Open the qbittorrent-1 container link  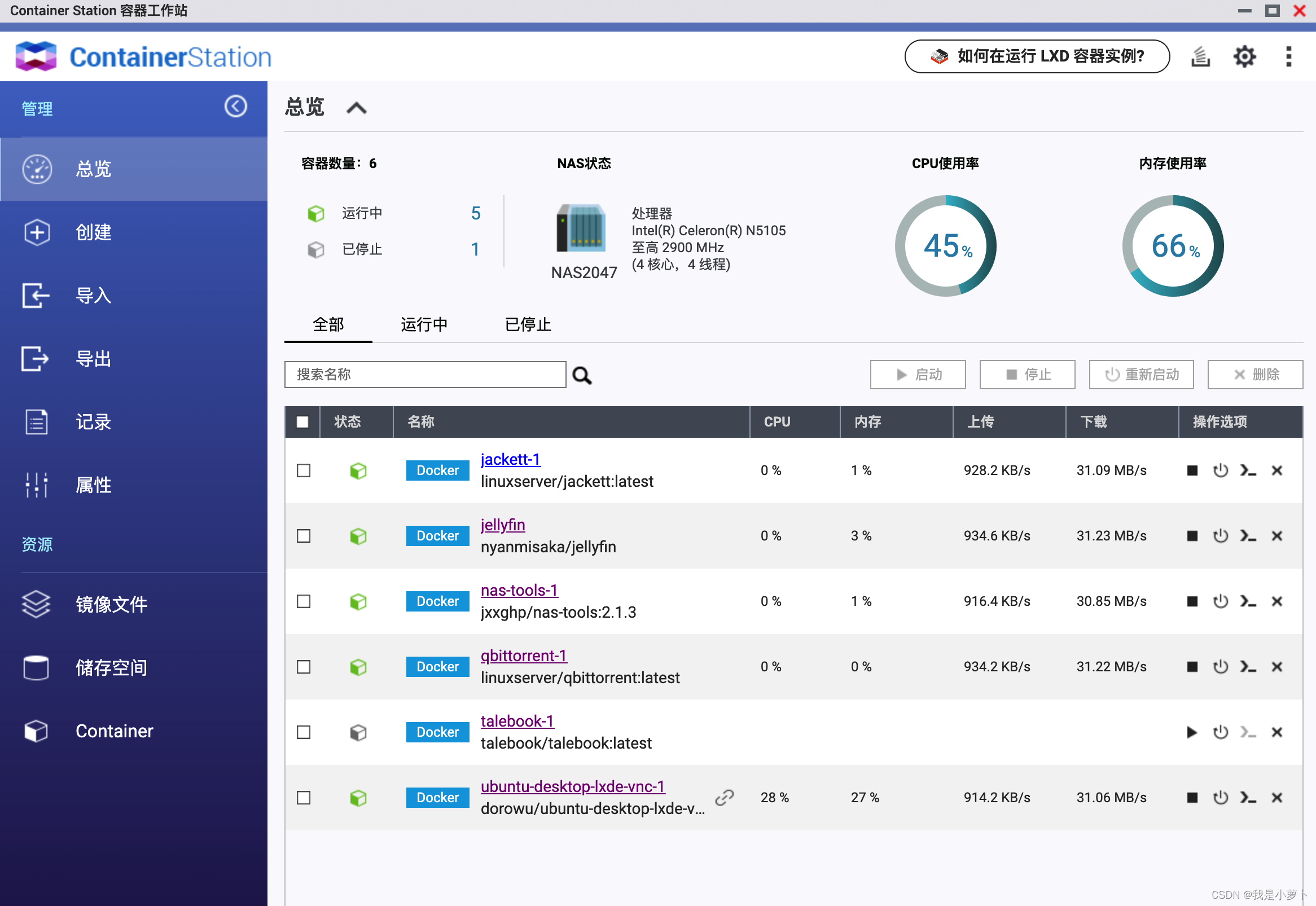(x=524, y=656)
